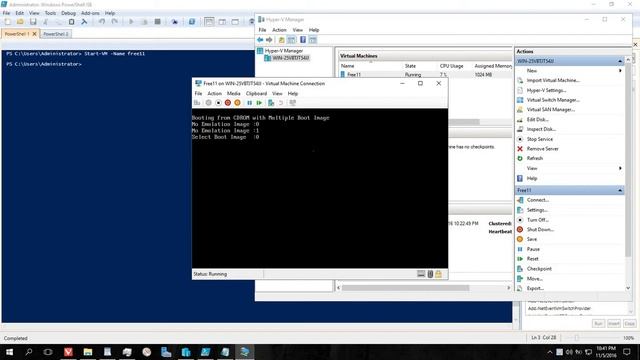Click Export action under Free11
The width and height of the screenshot is (640, 360).
coord(535,289)
